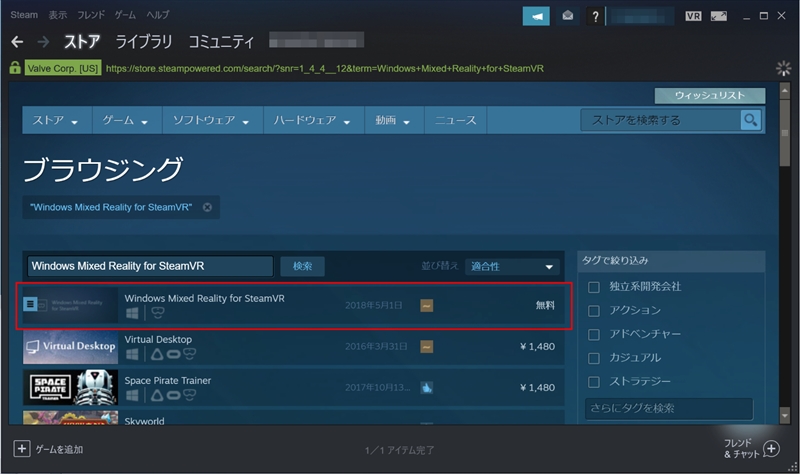Open the Virtual Desktop result thumbnail
800x474 pixels.
(69, 347)
